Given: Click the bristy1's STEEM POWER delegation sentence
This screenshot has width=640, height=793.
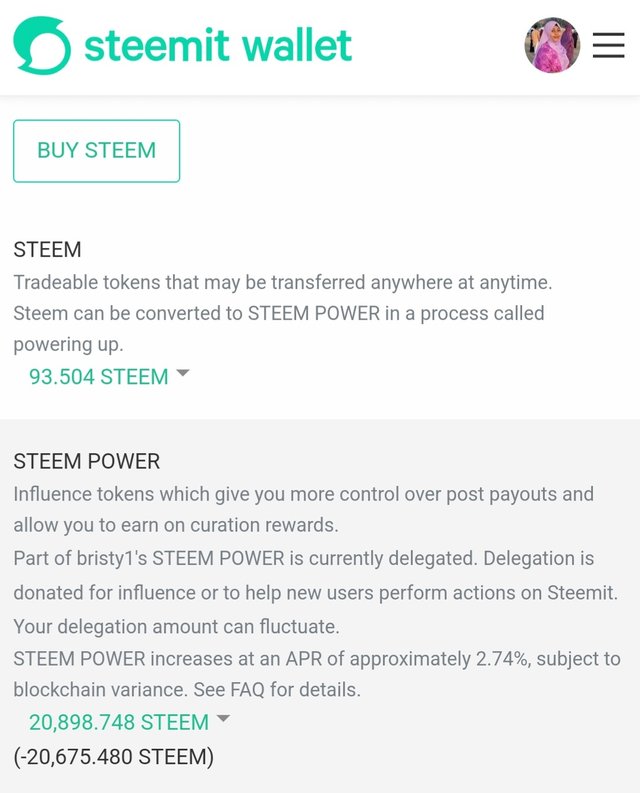Looking at the screenshot, I should pyautogui.click(x=245, y=558).
